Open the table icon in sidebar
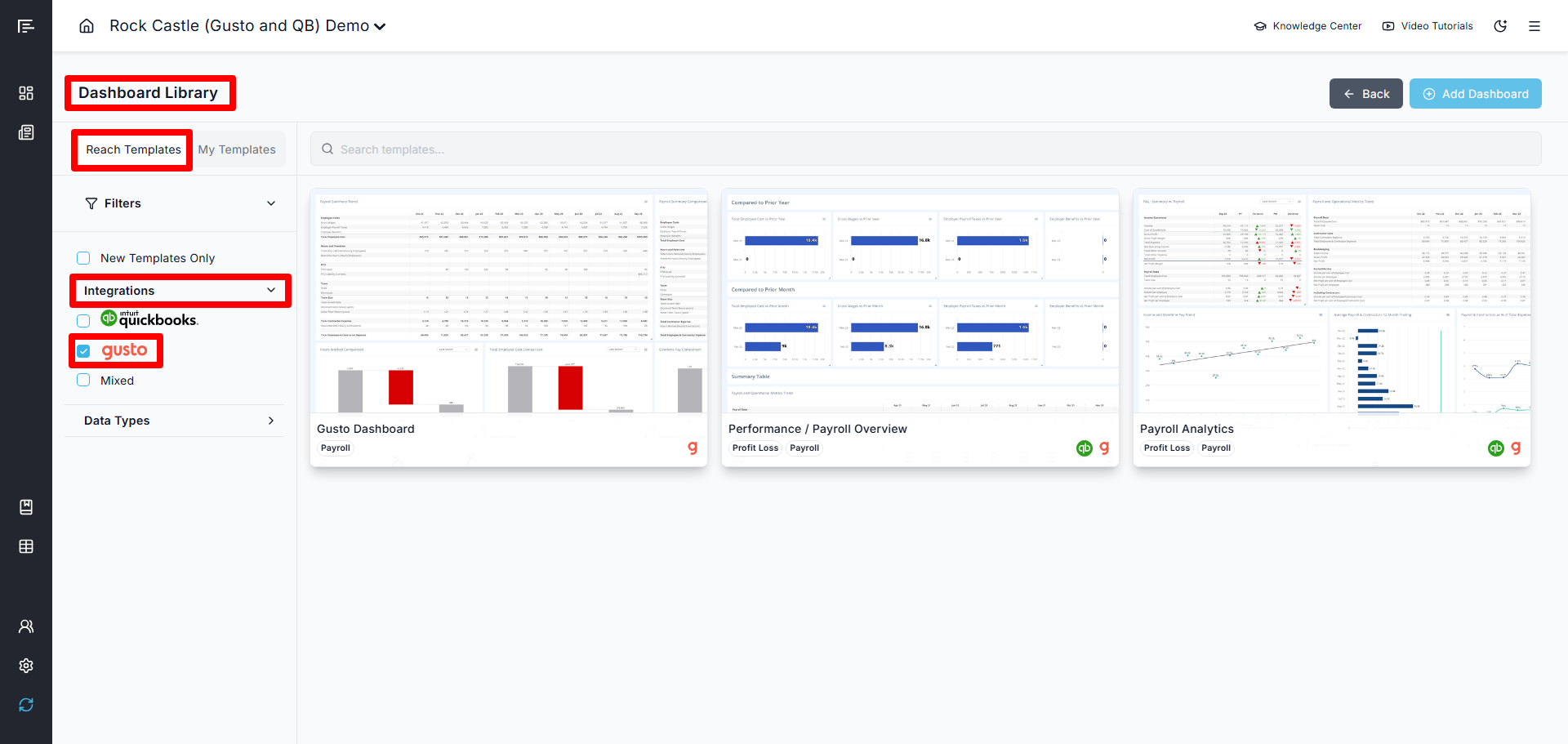Screen dimensions: 1568x744 pos(26,546)
